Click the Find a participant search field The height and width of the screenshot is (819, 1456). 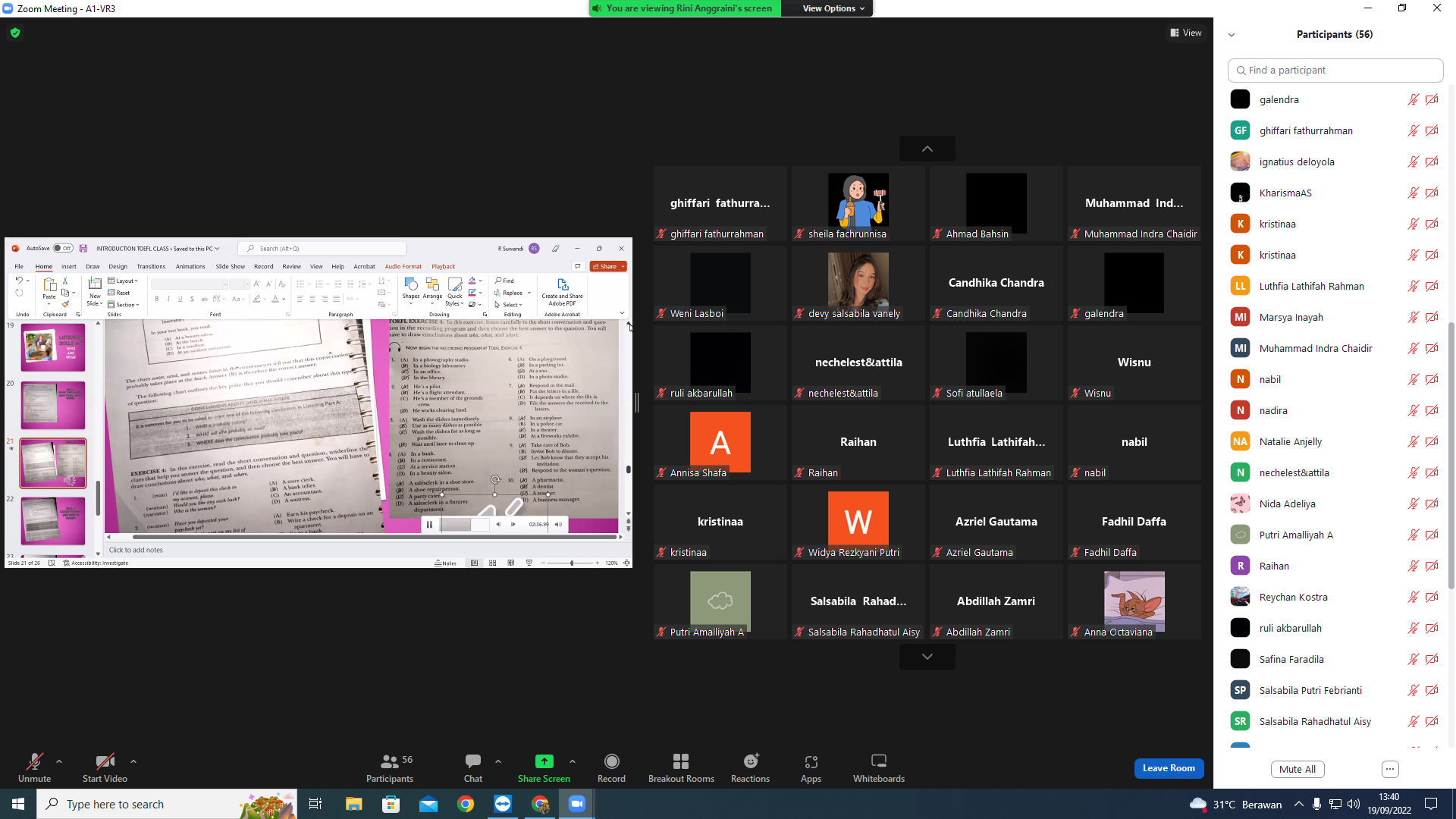tap(1335, 70)
